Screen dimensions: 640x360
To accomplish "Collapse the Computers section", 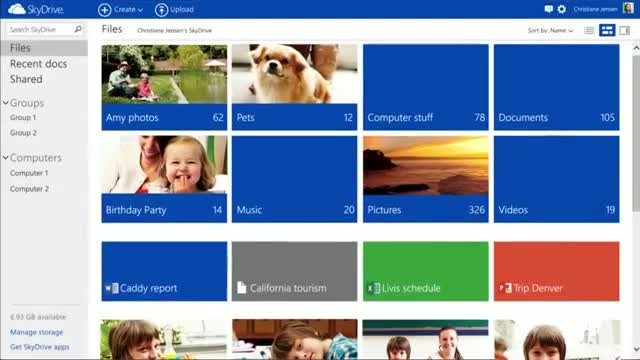I will coord(6,158).
